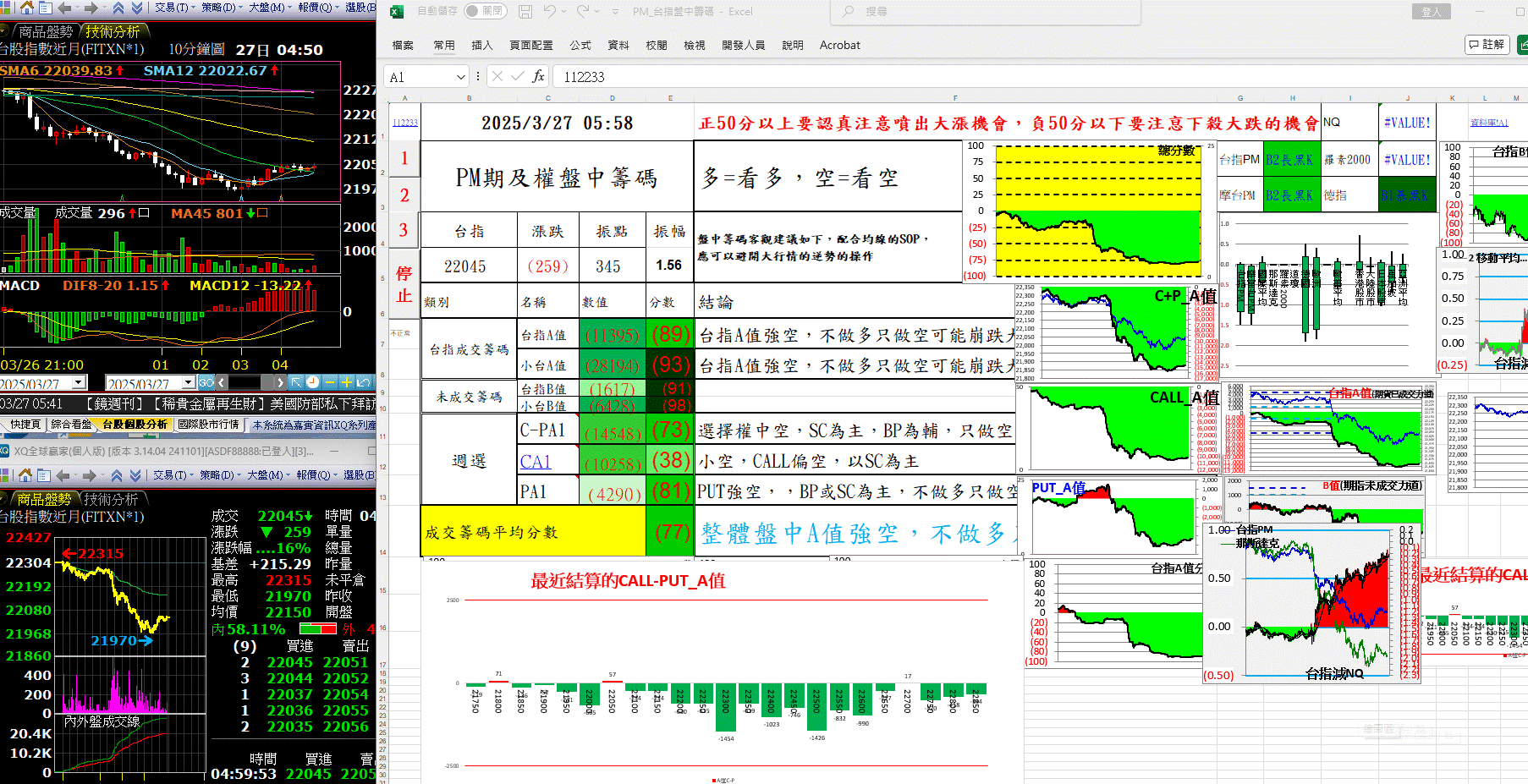1528x784 pixels.
Task: Open 報價(Q) menu in lower XQ toolbar
Action: tap(316, 475)
